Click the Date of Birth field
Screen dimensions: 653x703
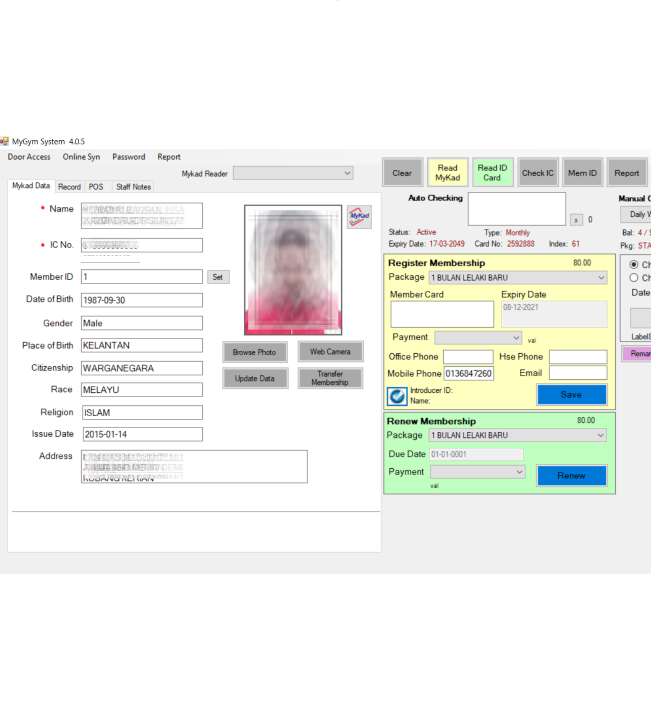[x=142, y=300]
